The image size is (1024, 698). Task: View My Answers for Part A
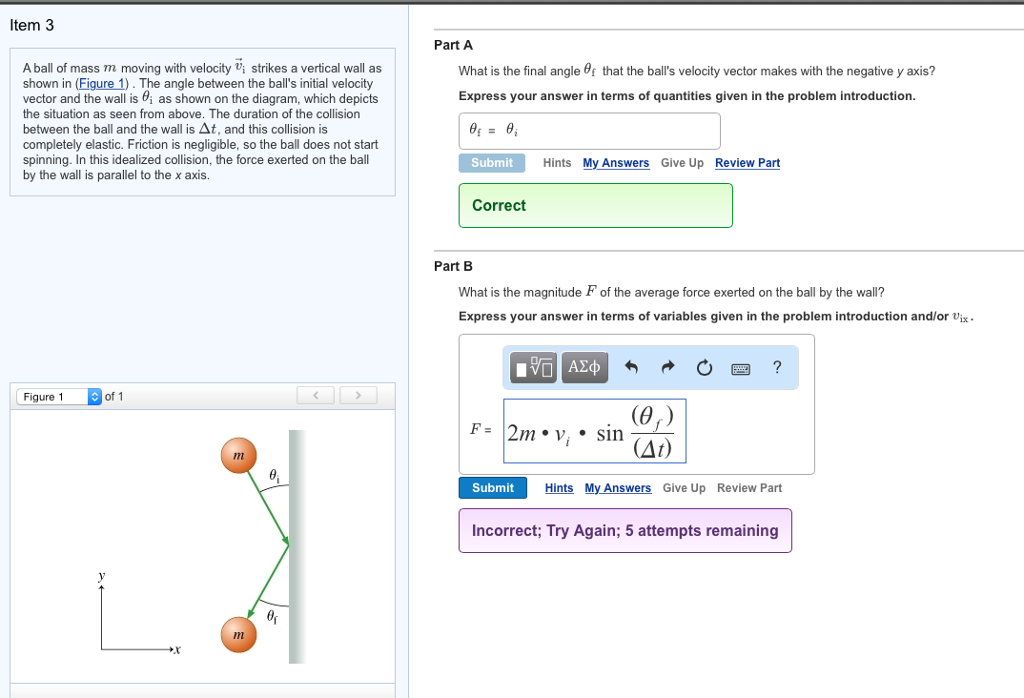(615, 162)
